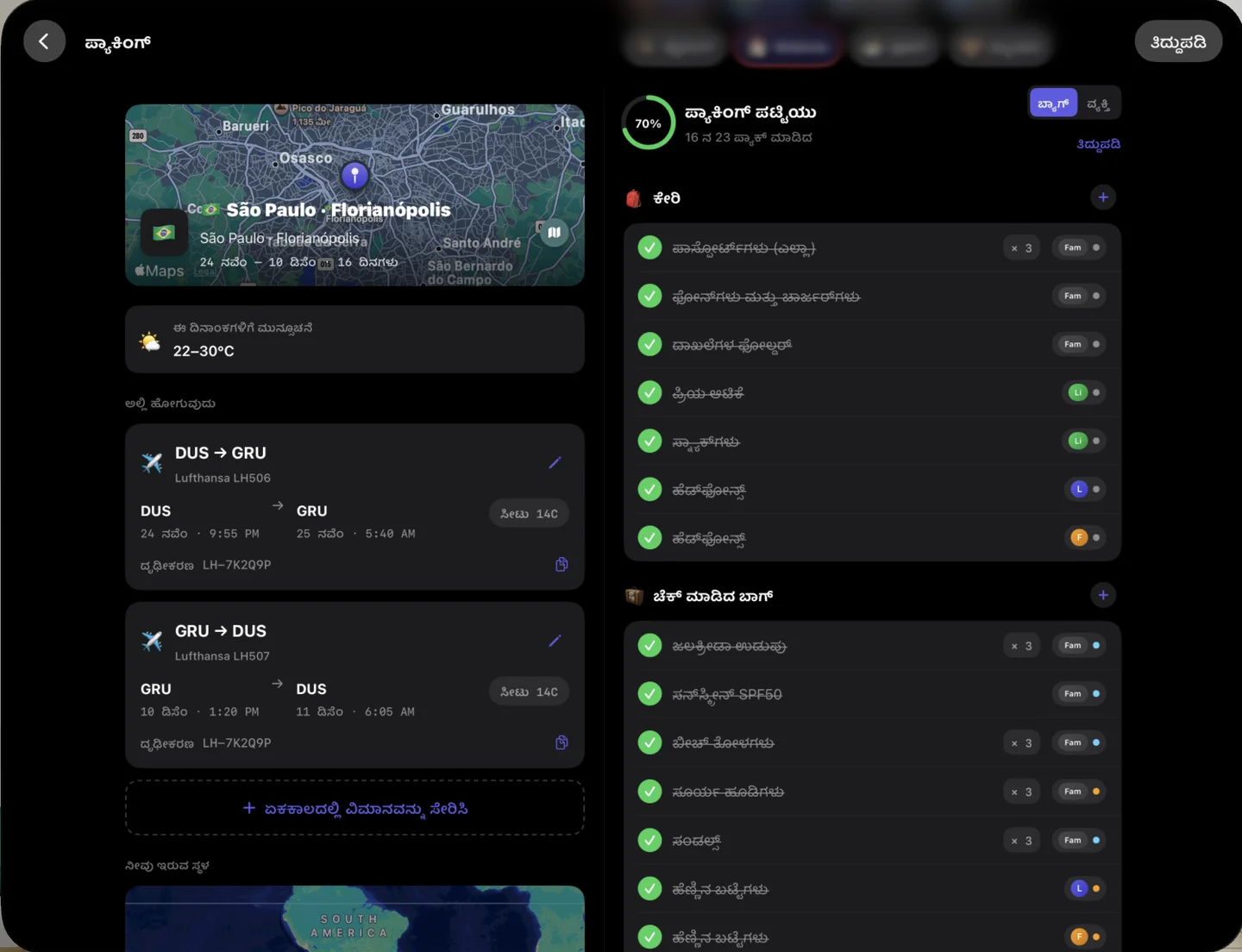The height and width of the screenshot is (952, 1242).
Task: Click the Brazil flag trip icon
Action: click(164, 232)
